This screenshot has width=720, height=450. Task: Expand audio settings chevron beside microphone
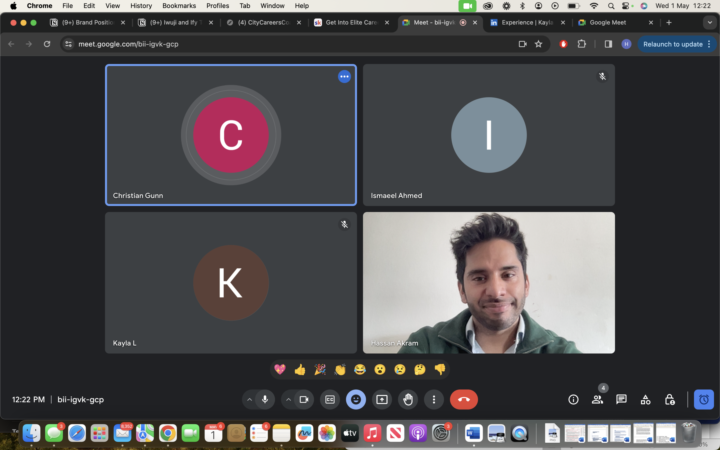pos(249,399)
